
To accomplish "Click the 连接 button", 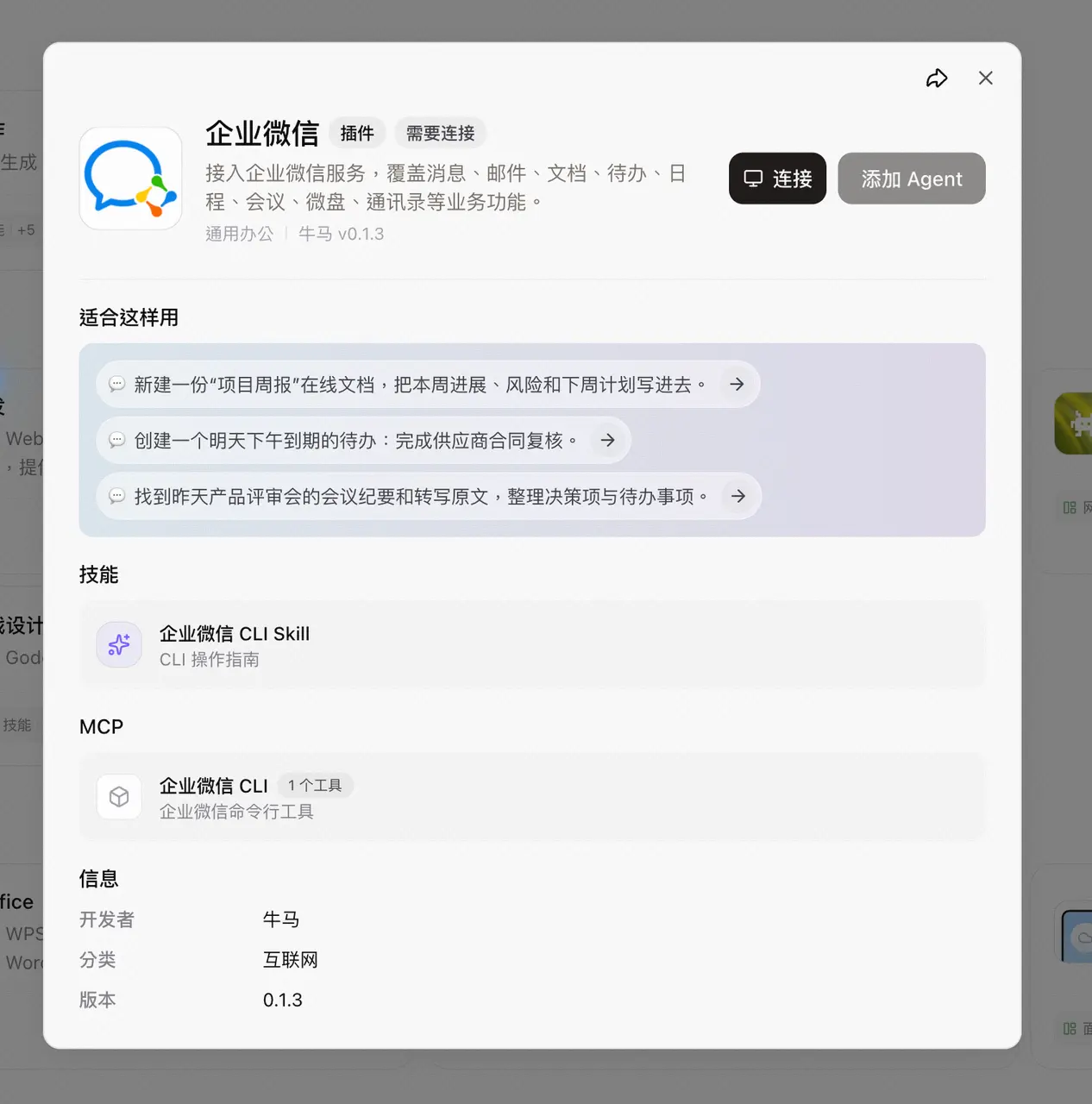I will (x=777, y=179).
